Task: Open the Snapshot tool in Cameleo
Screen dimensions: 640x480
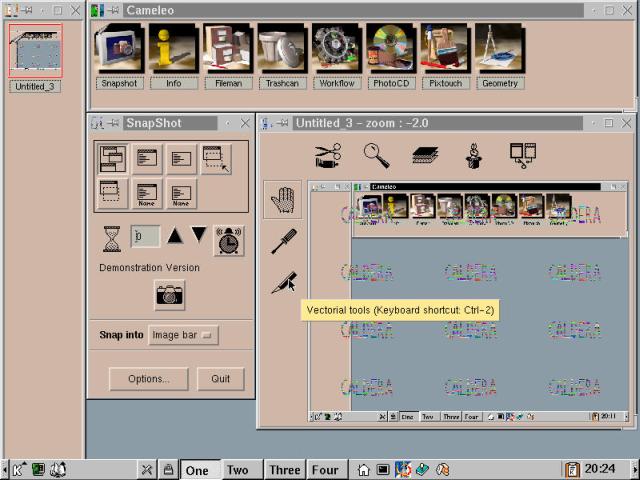Action: coord(119,50)
